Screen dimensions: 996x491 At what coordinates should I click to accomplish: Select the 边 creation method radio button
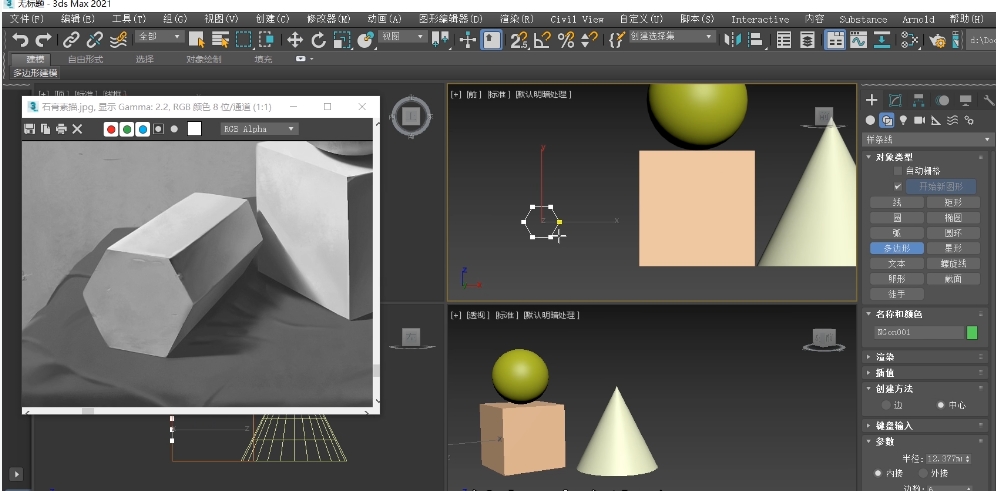[x=884, y=405]
